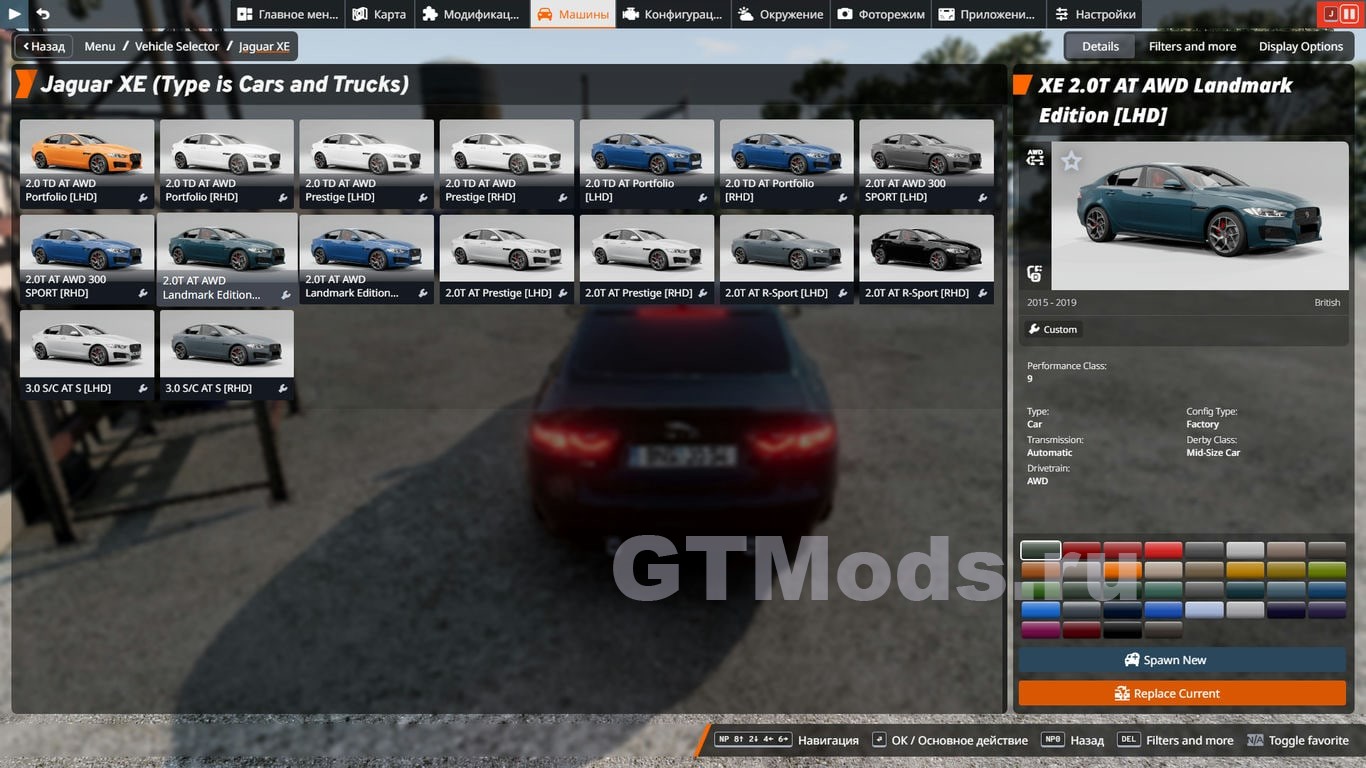Go back with the Назад button
Image resolution: width=1366 pixels, height=768 pixels.
pos(44,46)
